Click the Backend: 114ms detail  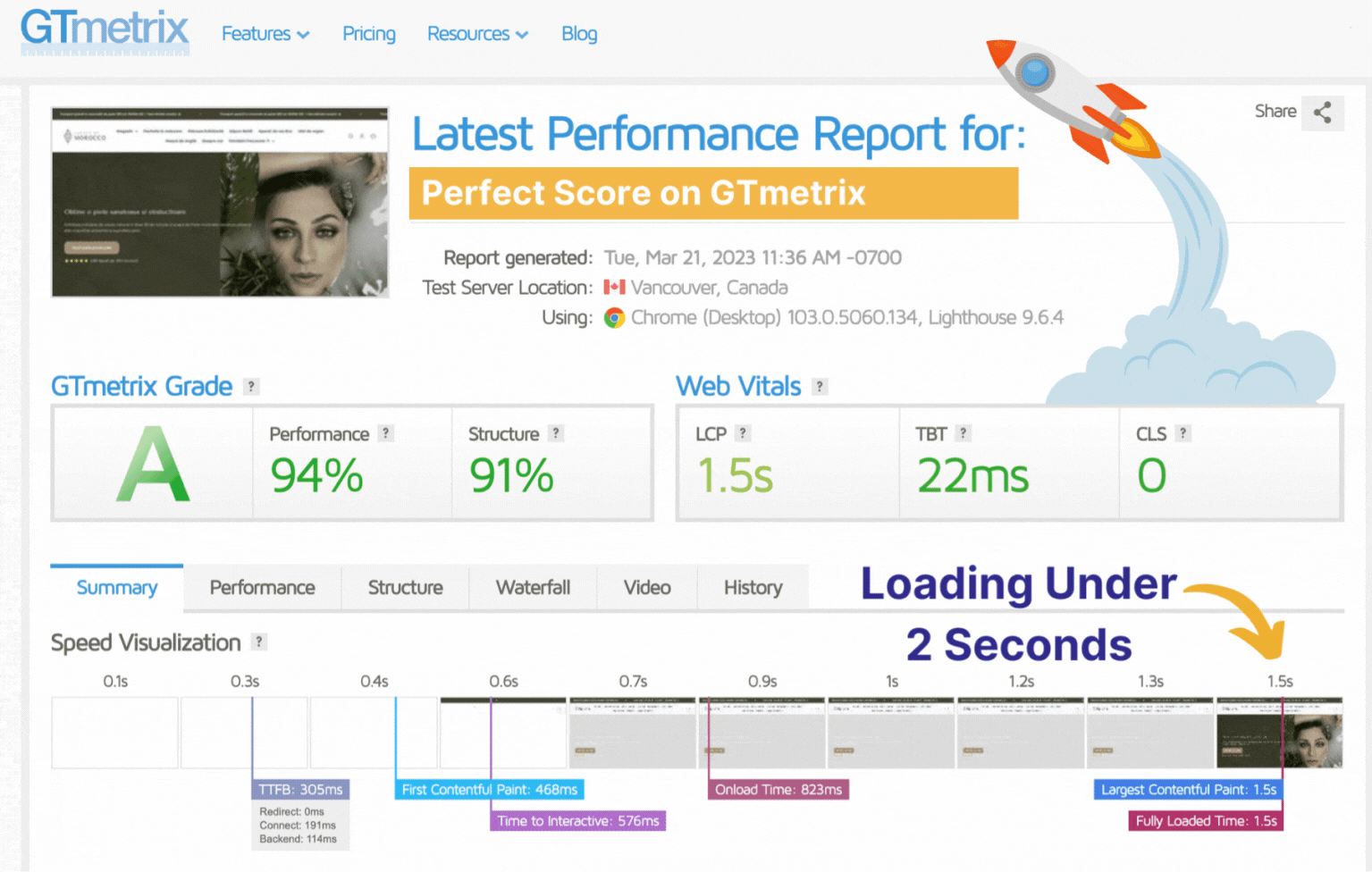point(298,840)
